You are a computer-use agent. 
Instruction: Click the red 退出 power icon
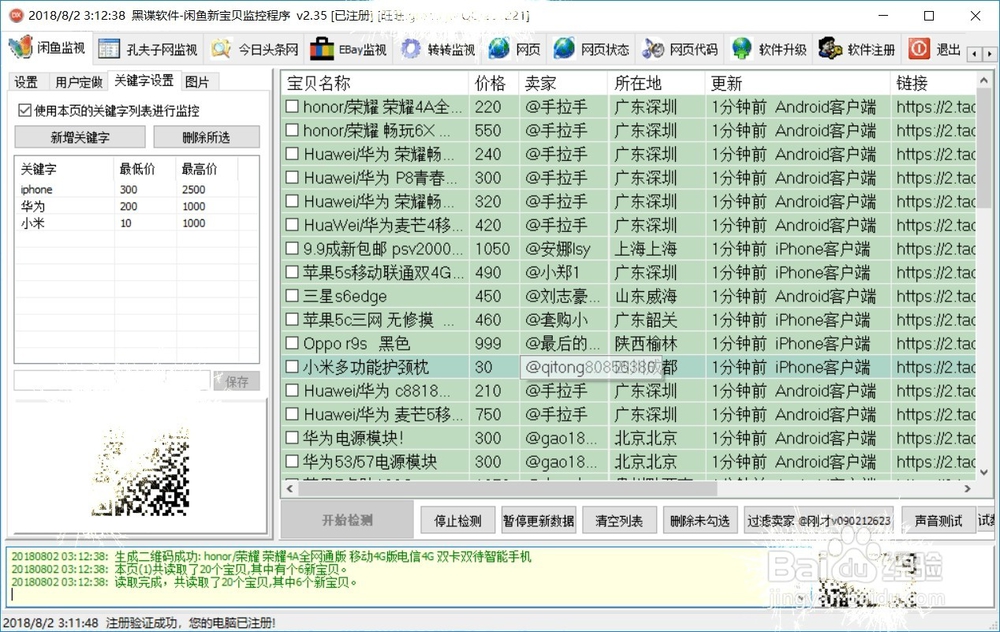(x=919, y=49)
